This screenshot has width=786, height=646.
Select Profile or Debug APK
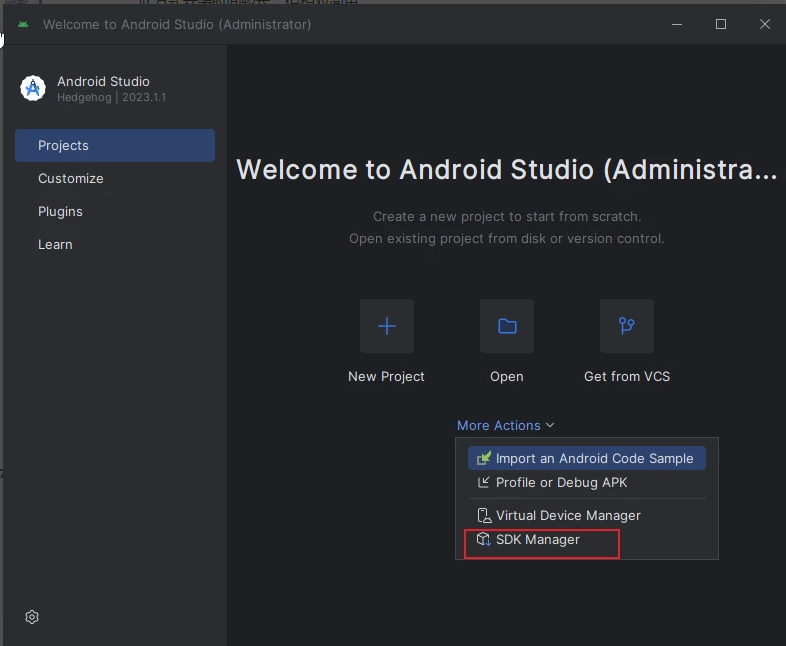point(586,482)
